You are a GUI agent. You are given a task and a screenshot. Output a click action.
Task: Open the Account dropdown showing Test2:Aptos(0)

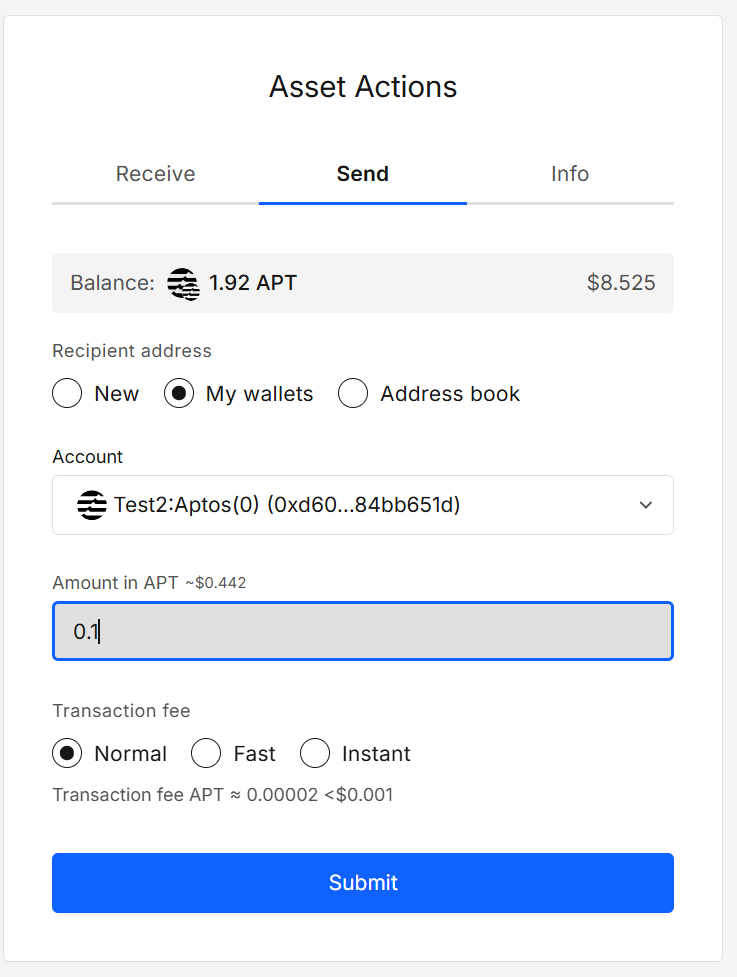pos(340,505)
